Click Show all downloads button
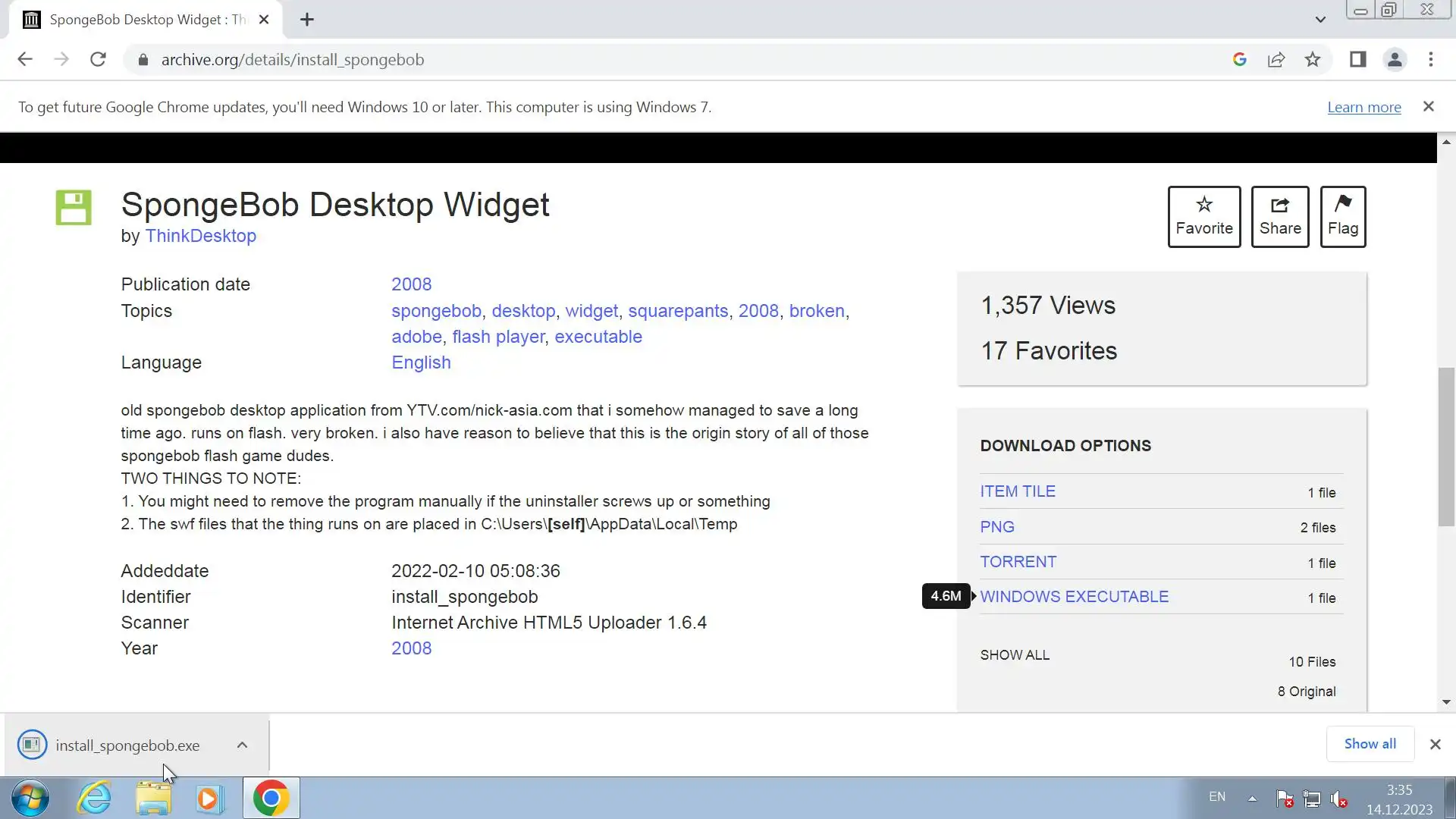1456x819 pixels. [x=1370, y=744]
